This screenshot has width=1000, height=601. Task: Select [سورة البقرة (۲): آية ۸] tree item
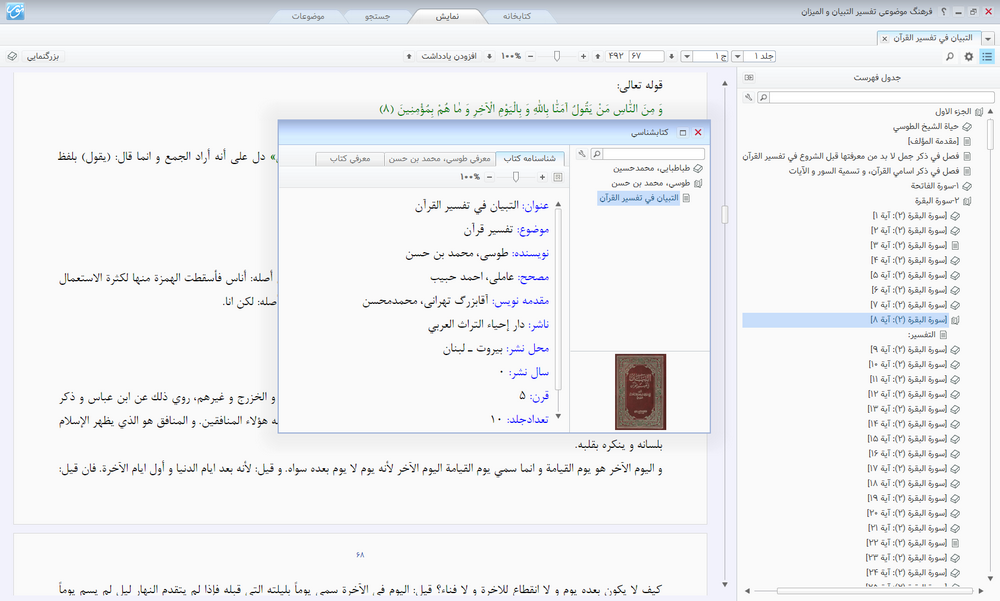pos(909,320)
